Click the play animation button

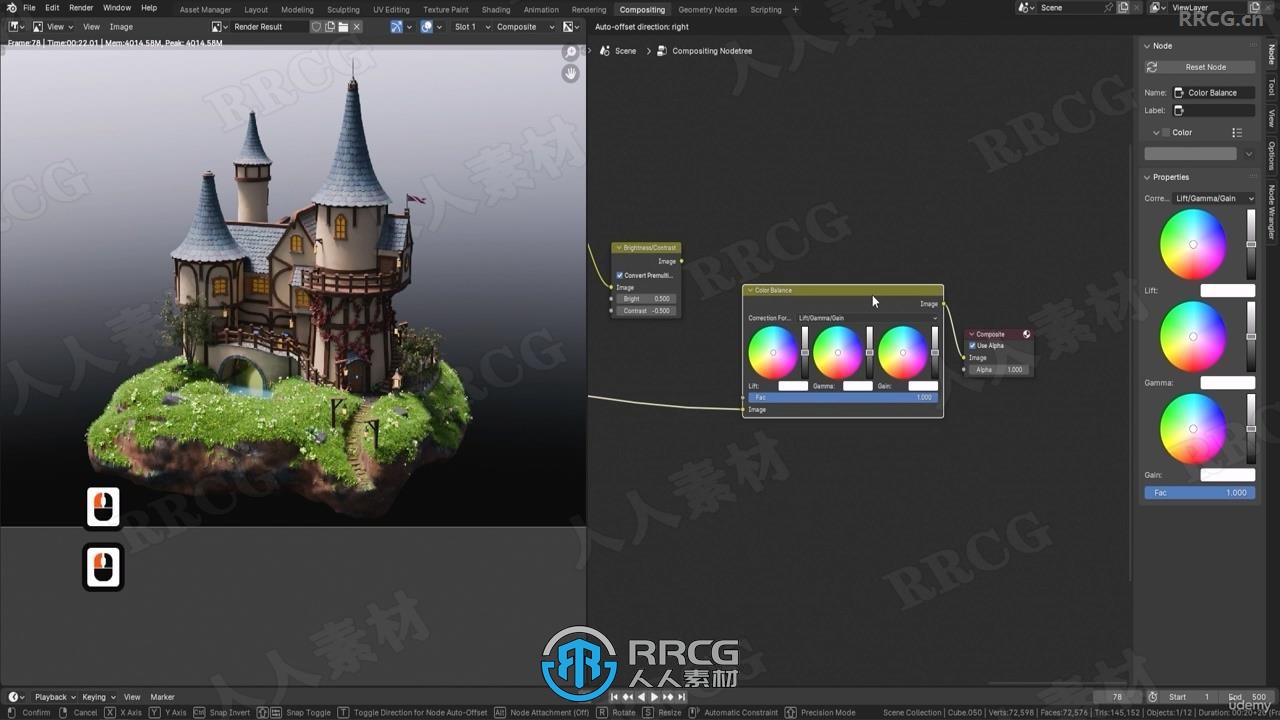pyautogui.click(x=655, y=697)
